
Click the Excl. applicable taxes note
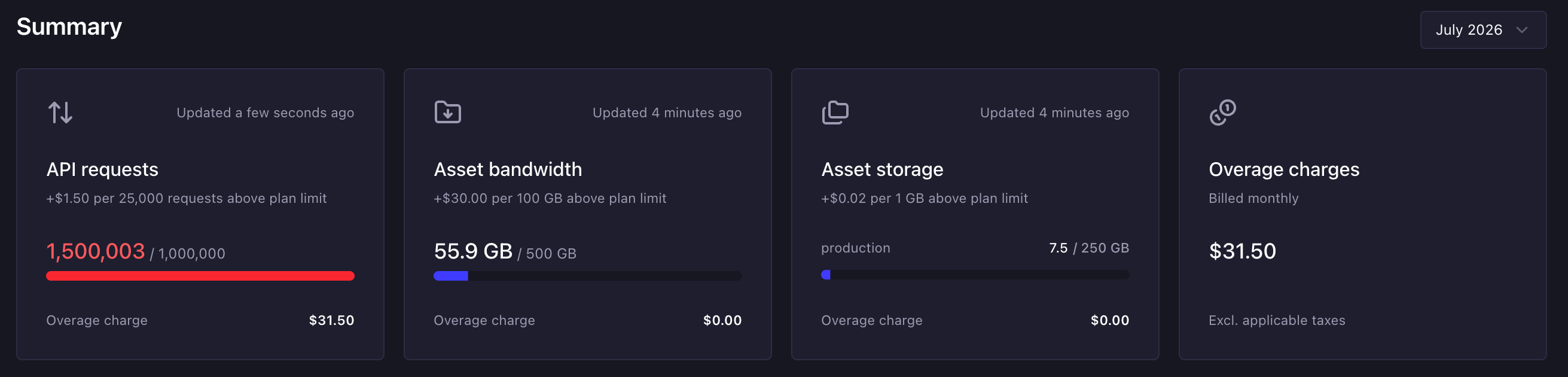click(1276, 320)
